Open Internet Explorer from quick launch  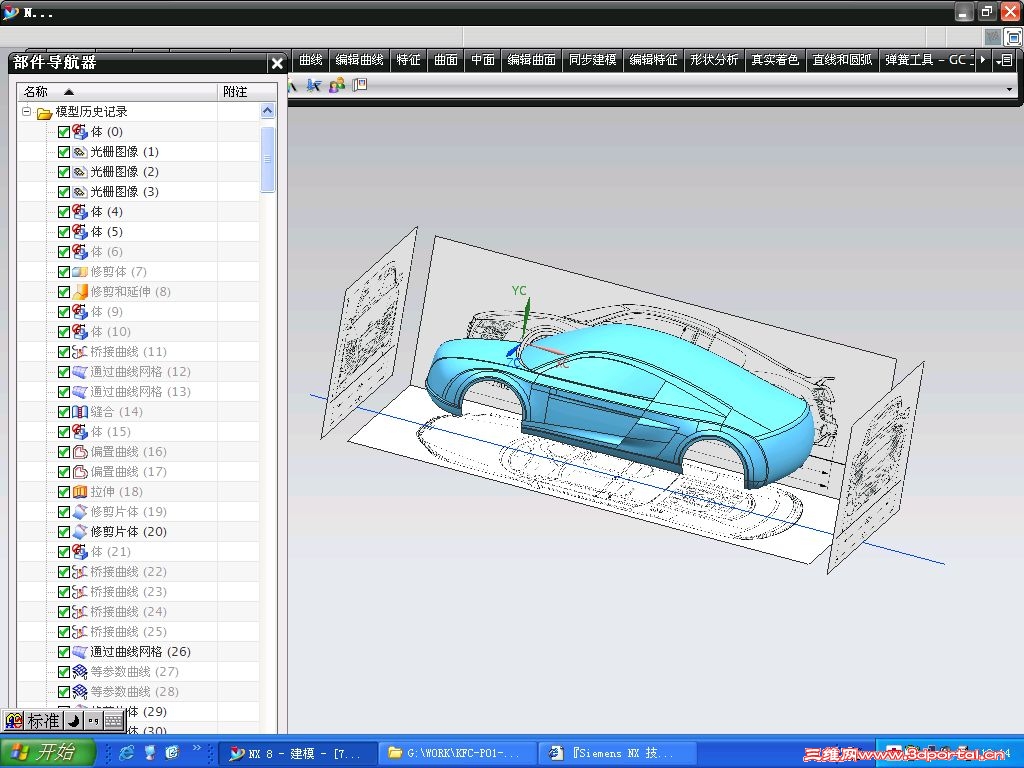[127, 752]
